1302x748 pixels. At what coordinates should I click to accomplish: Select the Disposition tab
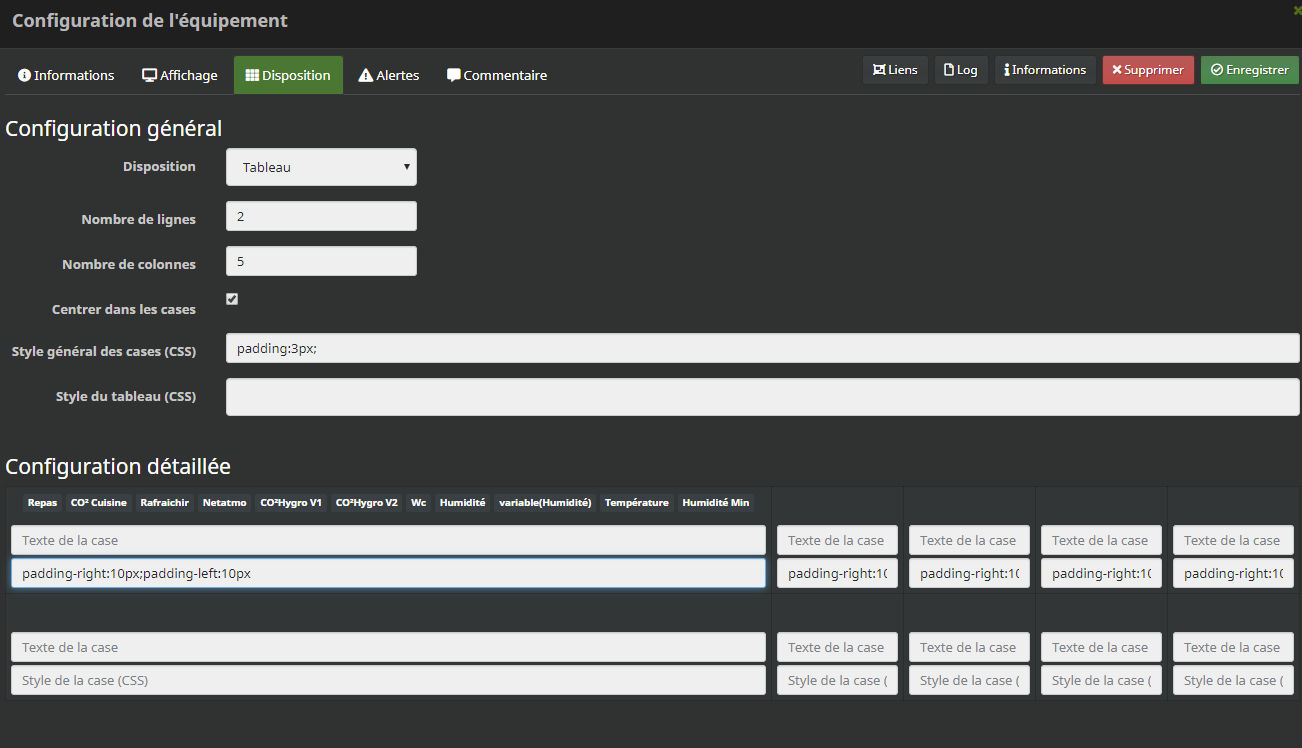click(288, 75)
